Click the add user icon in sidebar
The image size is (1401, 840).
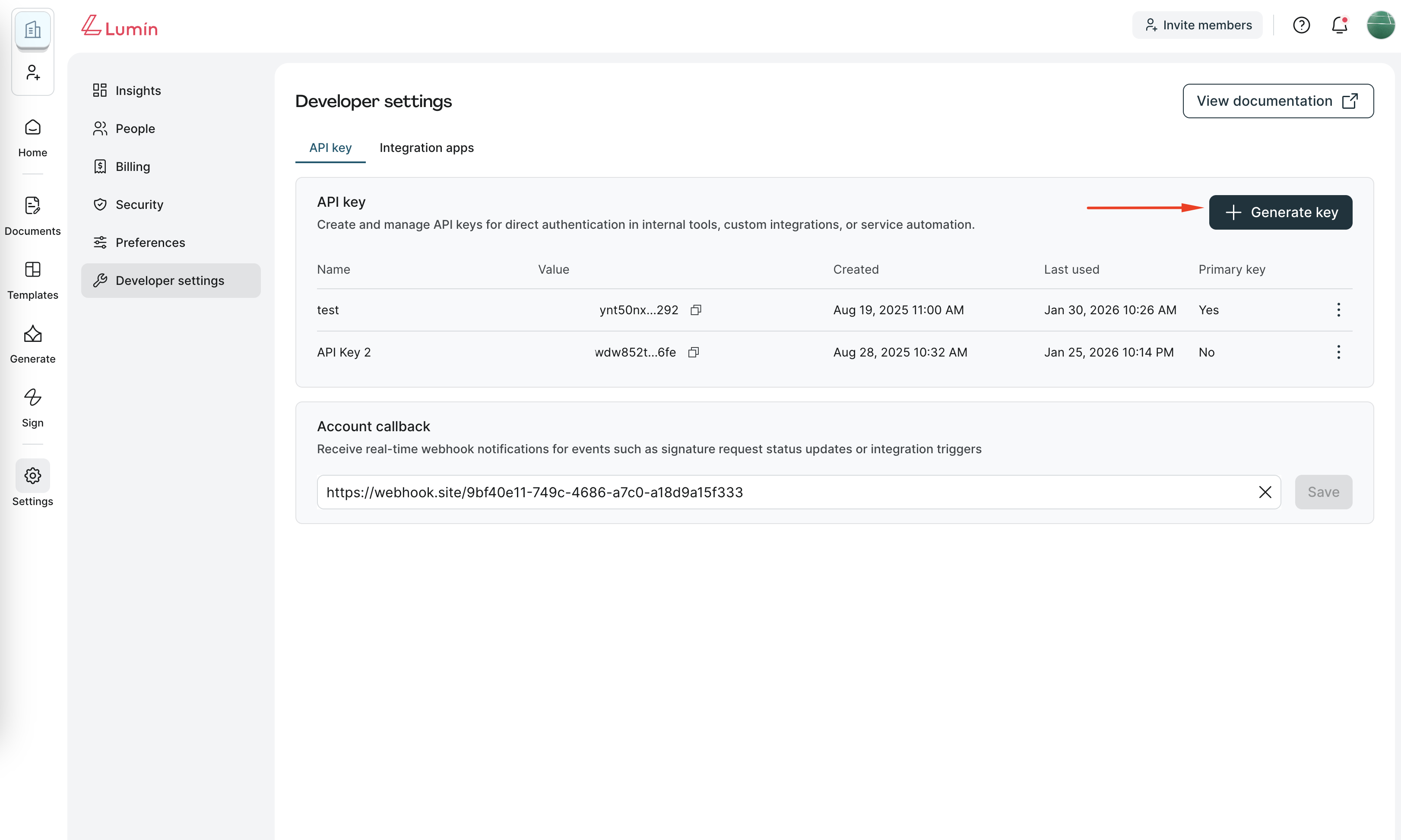click(33, 73)
